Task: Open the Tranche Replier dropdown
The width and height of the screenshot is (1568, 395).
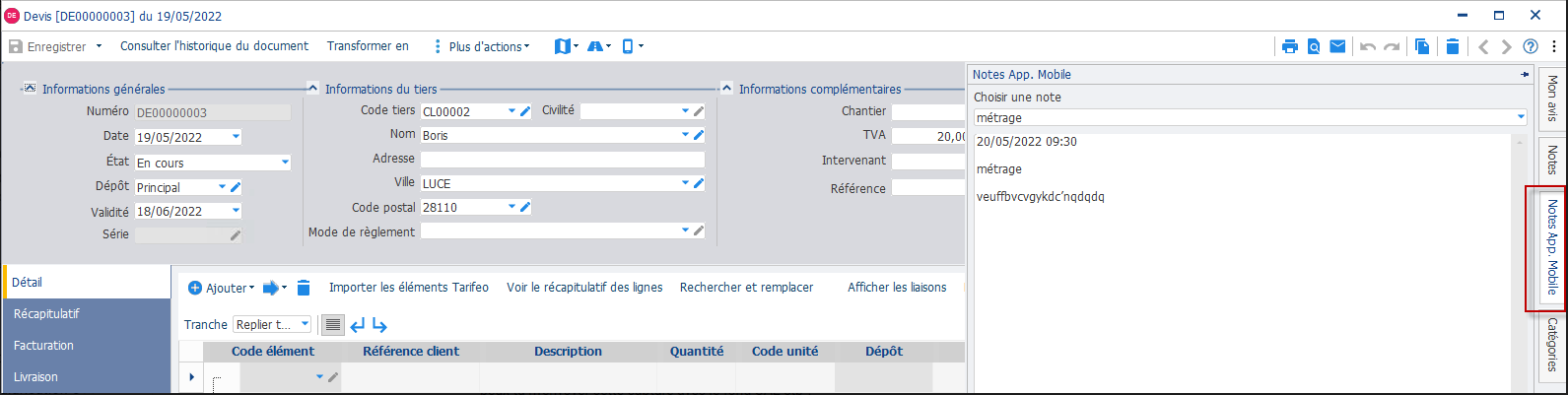Action: tap(305, 324)
